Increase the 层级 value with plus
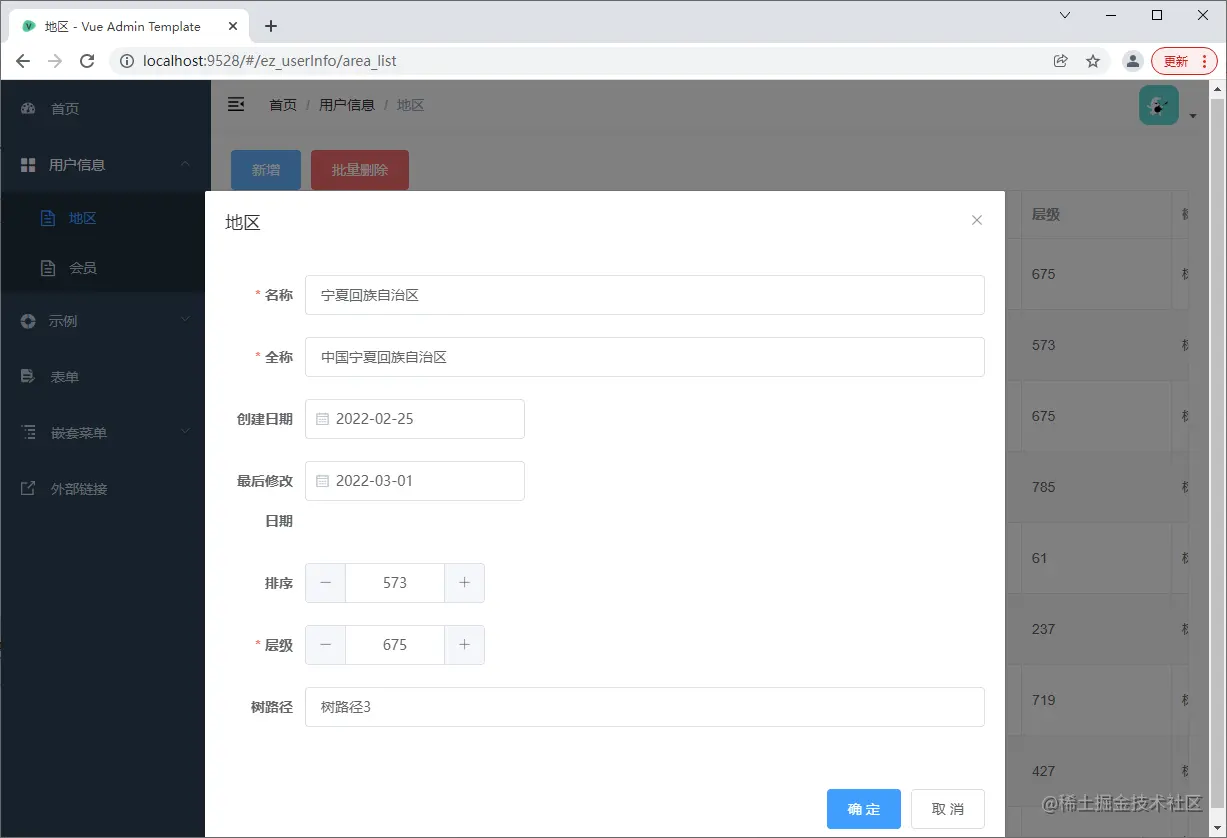The height and width of the screenshot is (838, 1227). (x=464, y=645)
